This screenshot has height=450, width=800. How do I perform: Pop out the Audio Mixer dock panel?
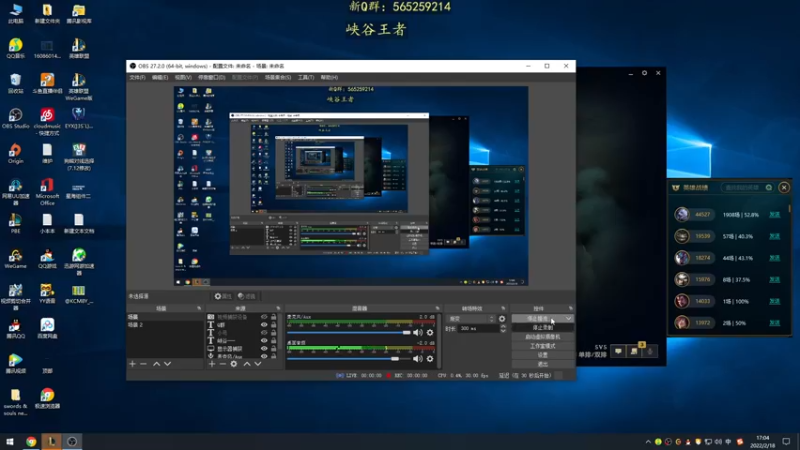click(437, 308)
